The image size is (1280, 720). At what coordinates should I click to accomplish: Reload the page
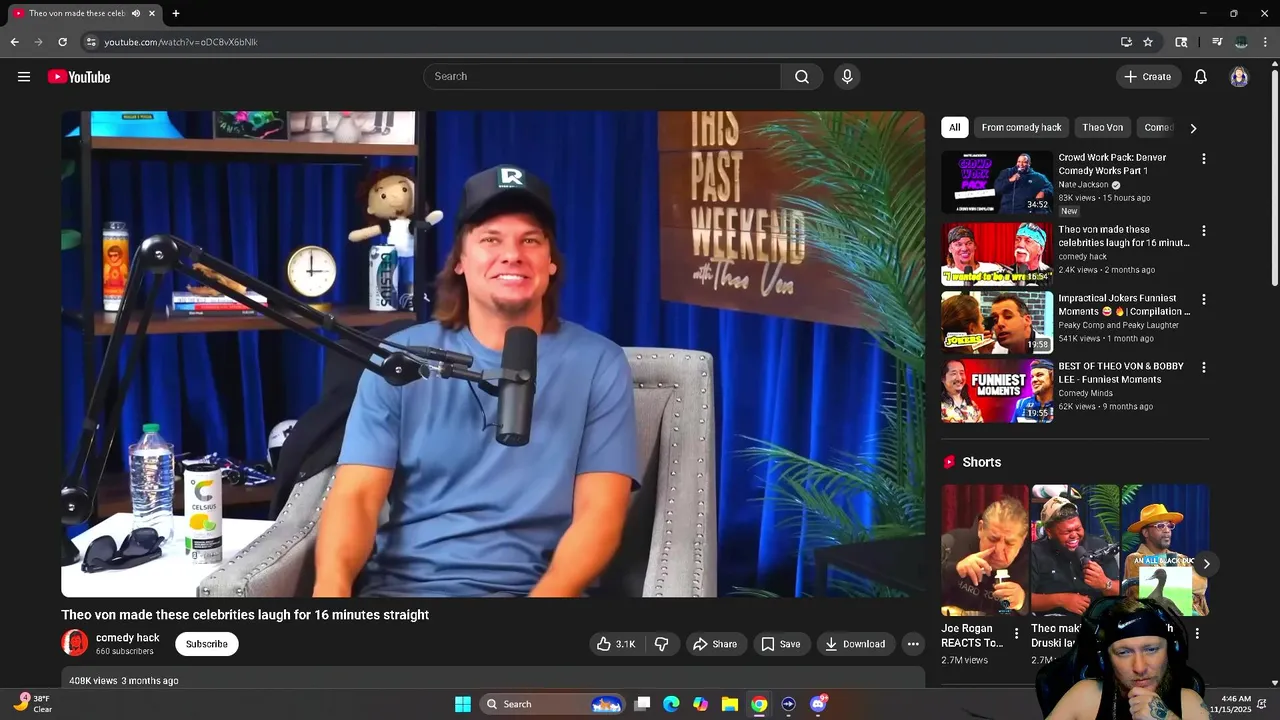(62, 42)
